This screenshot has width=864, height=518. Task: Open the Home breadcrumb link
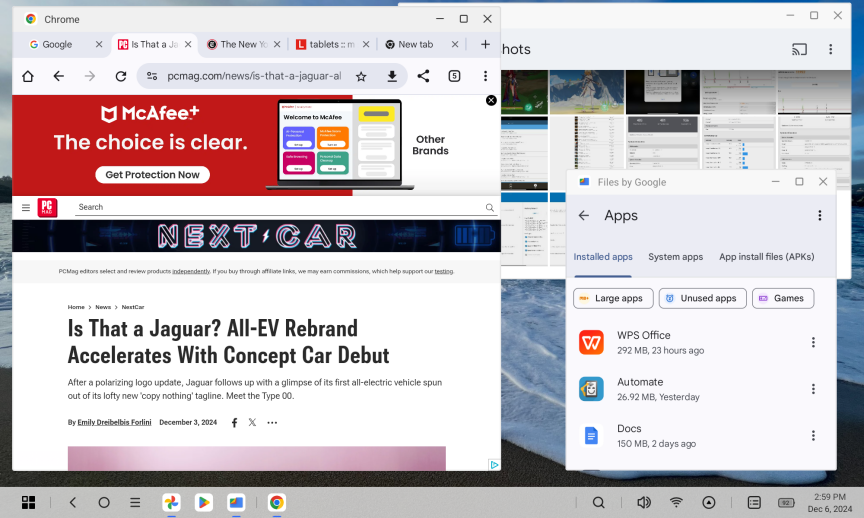(76, 307)
